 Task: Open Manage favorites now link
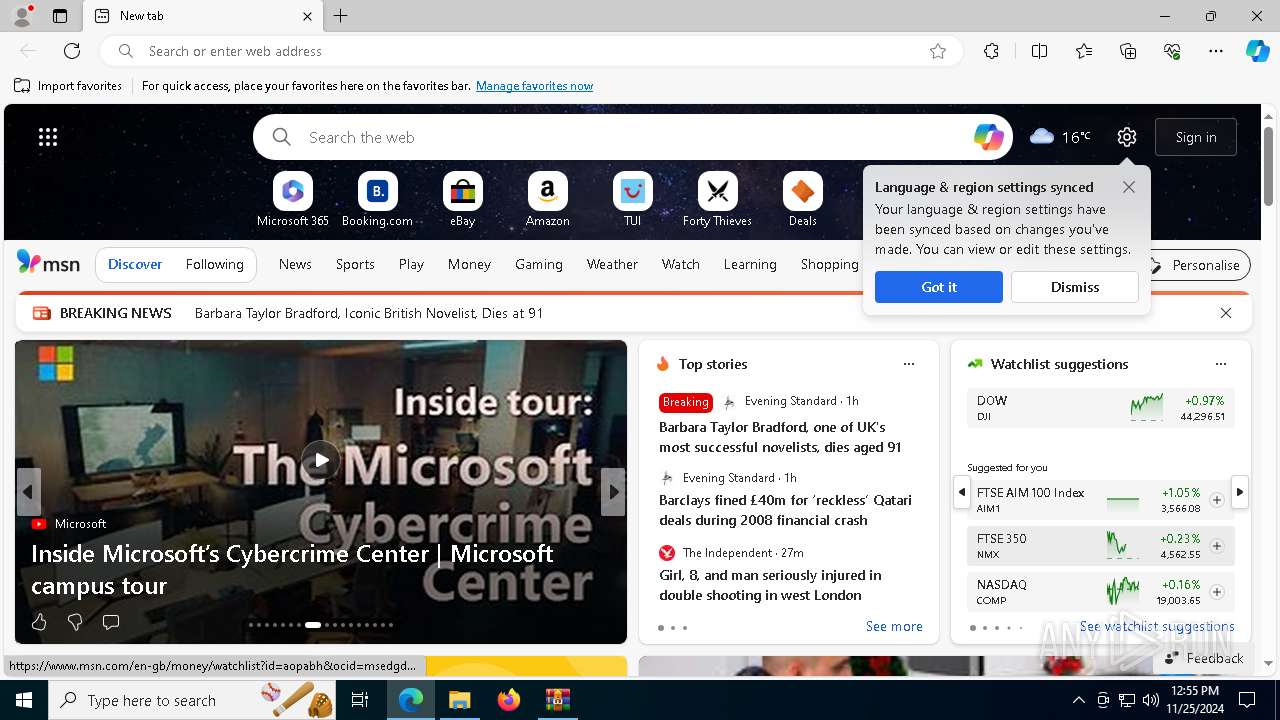pos(534,86)
